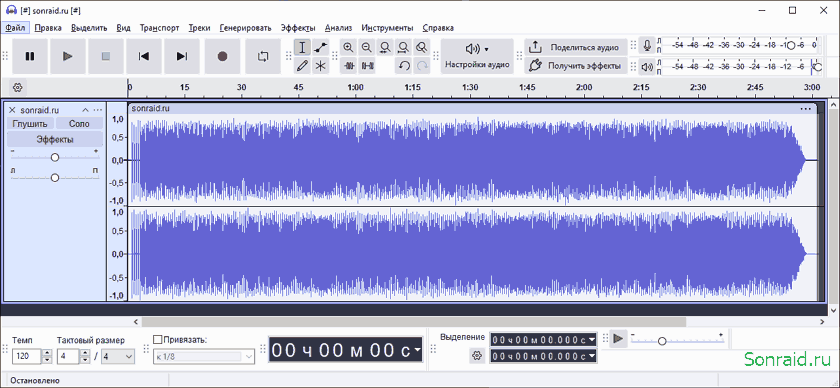The width and height of the screenshot is (840, 388).
Task: Select the Multi-tool asterisk icon
Action: coord(320,65)
